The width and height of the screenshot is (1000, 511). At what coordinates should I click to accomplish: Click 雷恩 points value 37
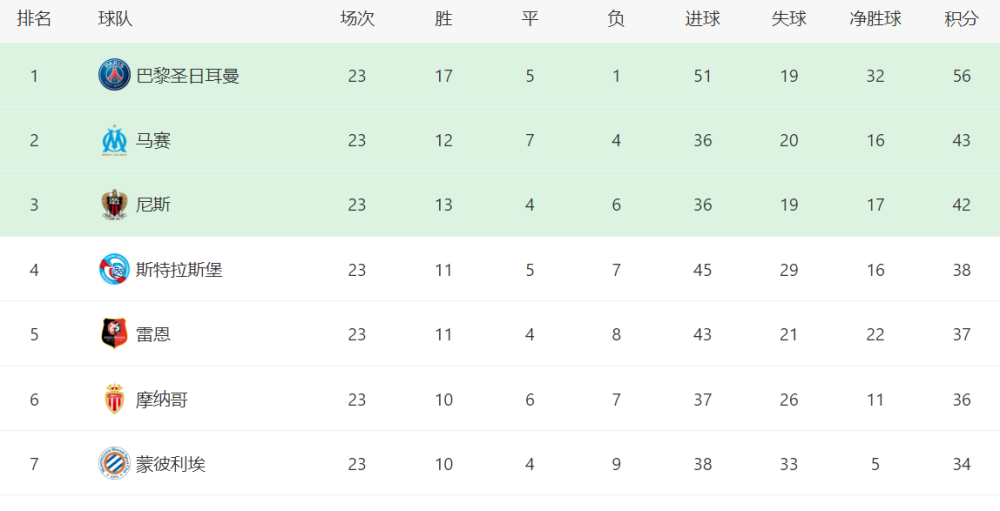click(962, 334)
